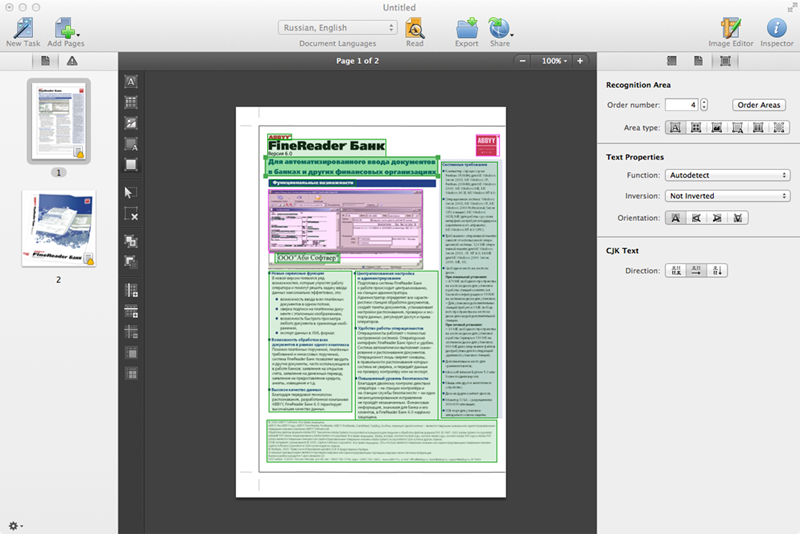Screen dimensions: 800x534
Task: Switch to the warnings triangle tab
Action: click(72, 61)
